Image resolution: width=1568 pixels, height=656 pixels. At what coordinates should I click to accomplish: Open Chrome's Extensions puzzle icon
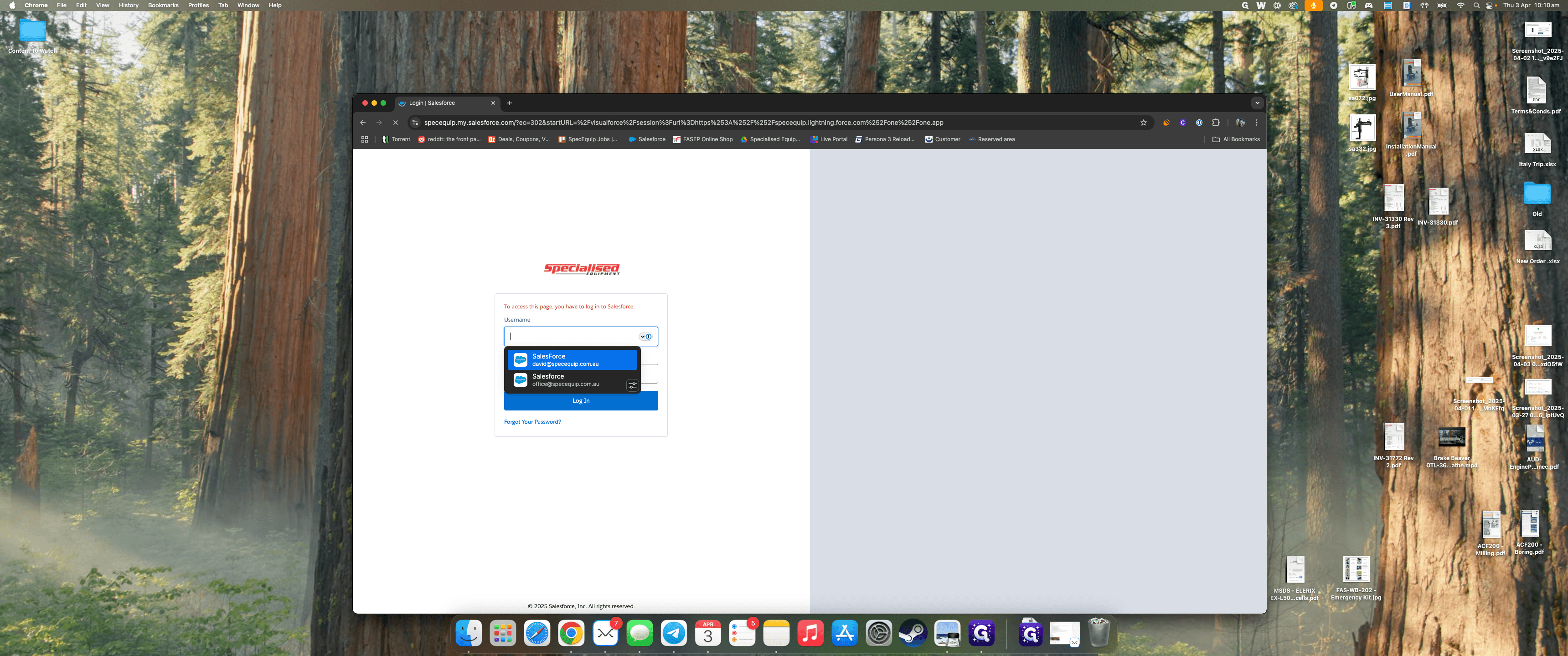[x=1216, y=122]
